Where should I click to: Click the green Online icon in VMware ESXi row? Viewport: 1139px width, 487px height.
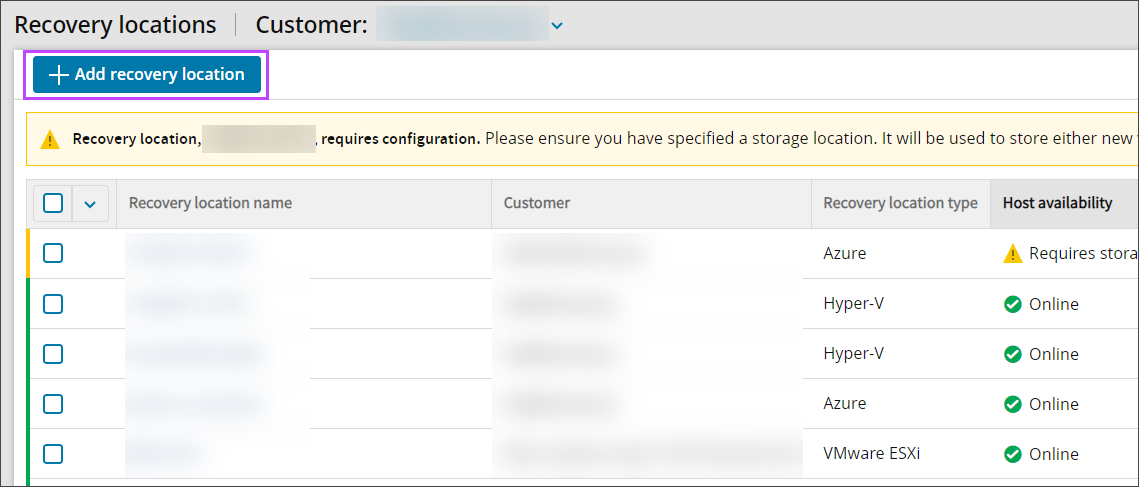point(1012,454)
